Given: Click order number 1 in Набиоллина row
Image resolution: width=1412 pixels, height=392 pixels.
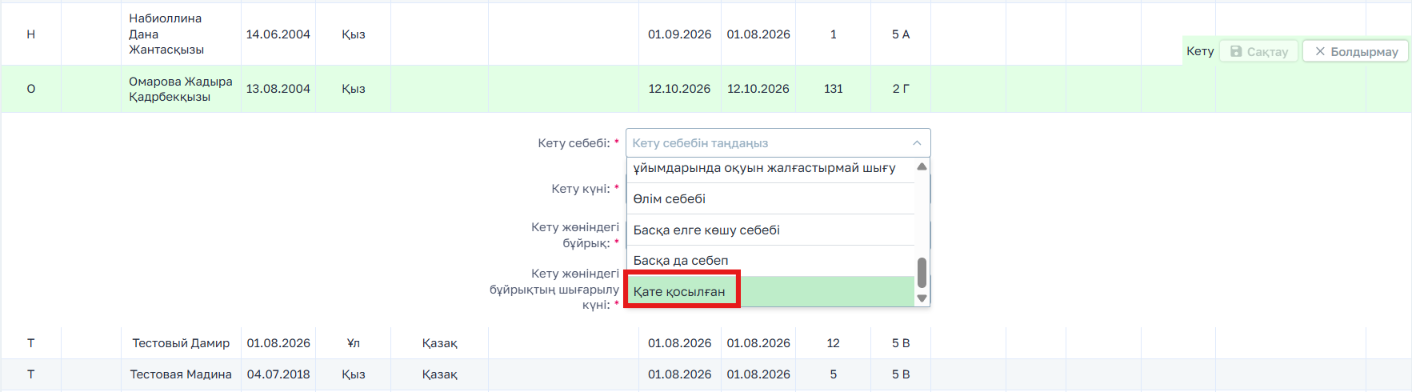Looking at the screenshot, I should point(833,34).
